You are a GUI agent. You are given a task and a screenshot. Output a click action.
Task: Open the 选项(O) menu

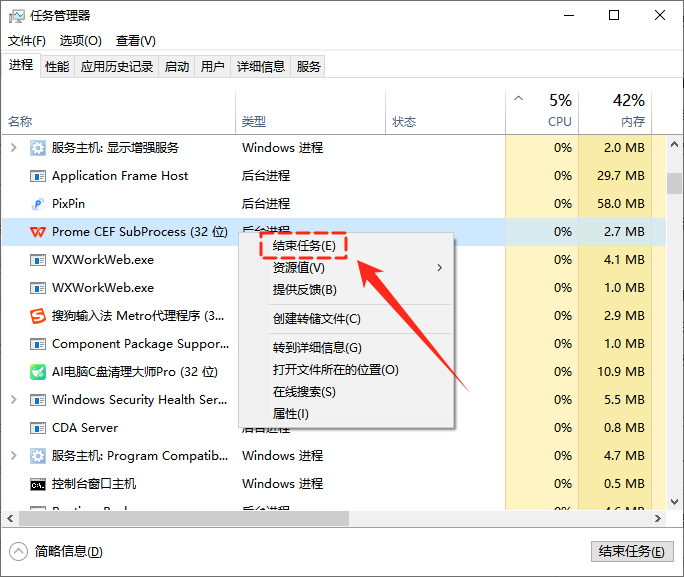(81, 41)
